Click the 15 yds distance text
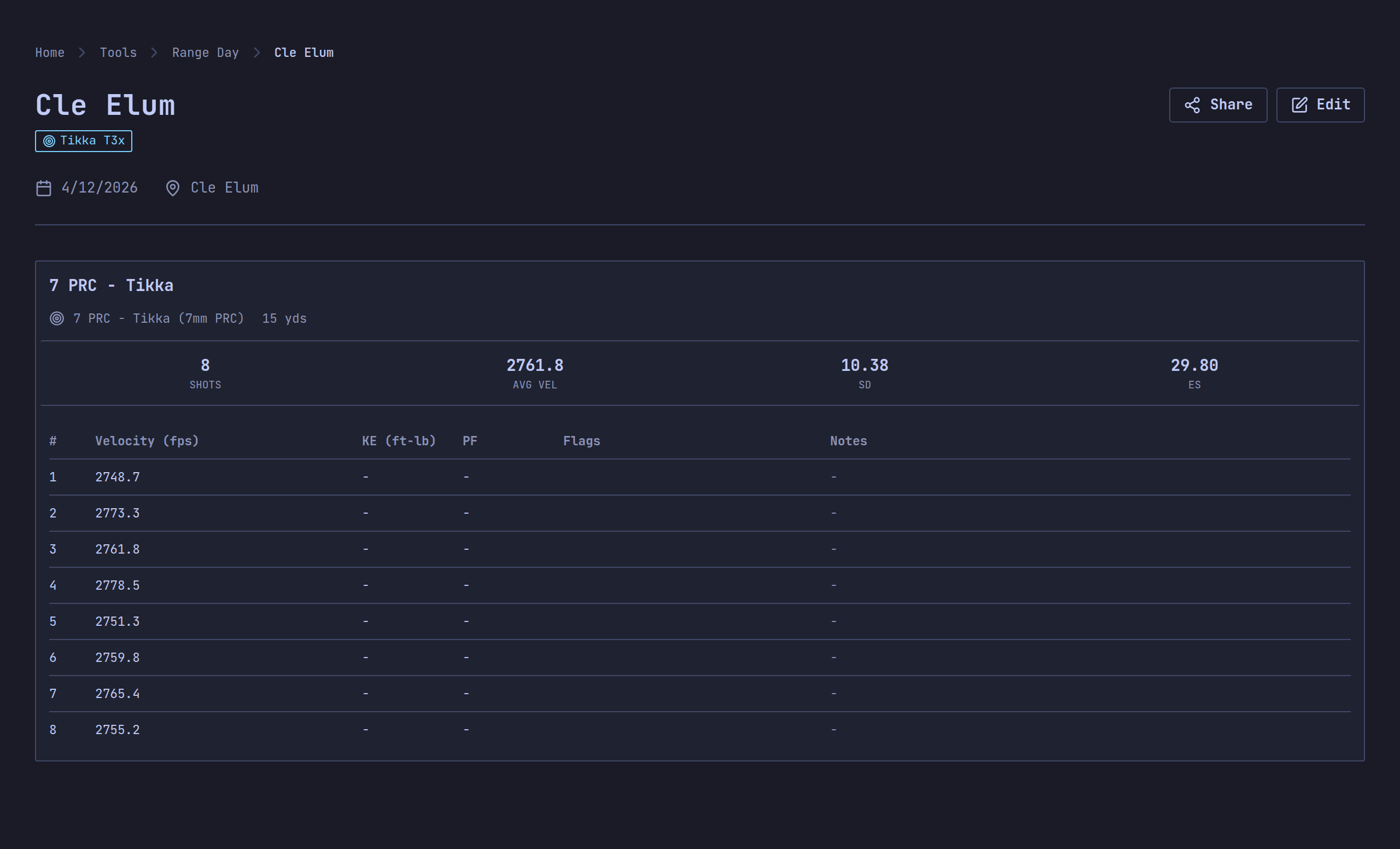1400x849 pixels. (x=284, y=318)
